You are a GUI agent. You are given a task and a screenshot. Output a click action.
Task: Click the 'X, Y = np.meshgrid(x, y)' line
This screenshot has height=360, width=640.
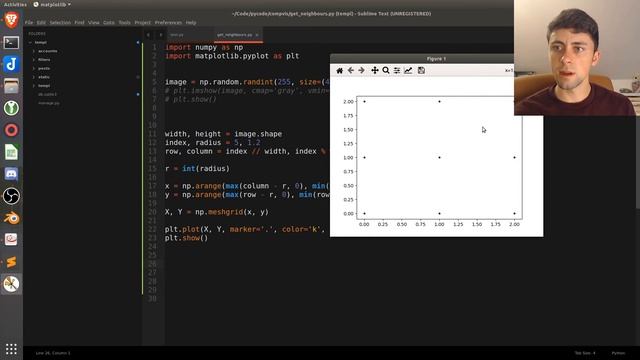[x=216, y=212]
